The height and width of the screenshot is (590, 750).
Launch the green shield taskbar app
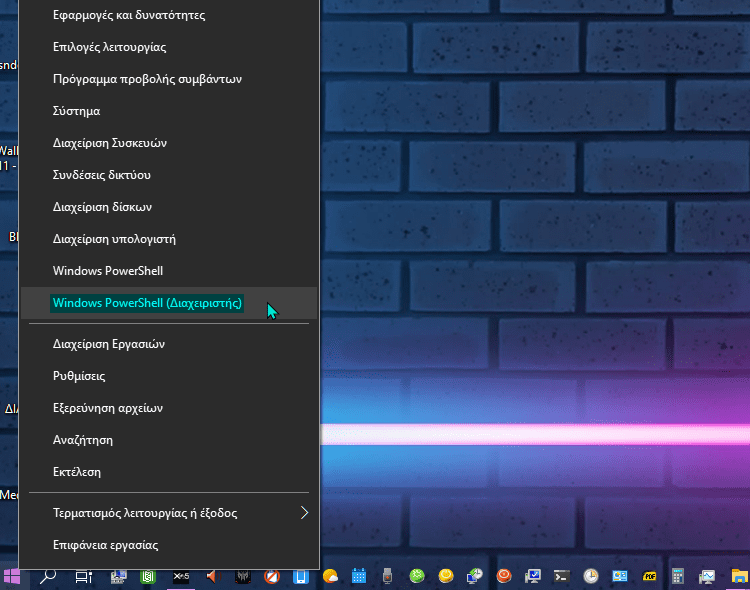148,577
